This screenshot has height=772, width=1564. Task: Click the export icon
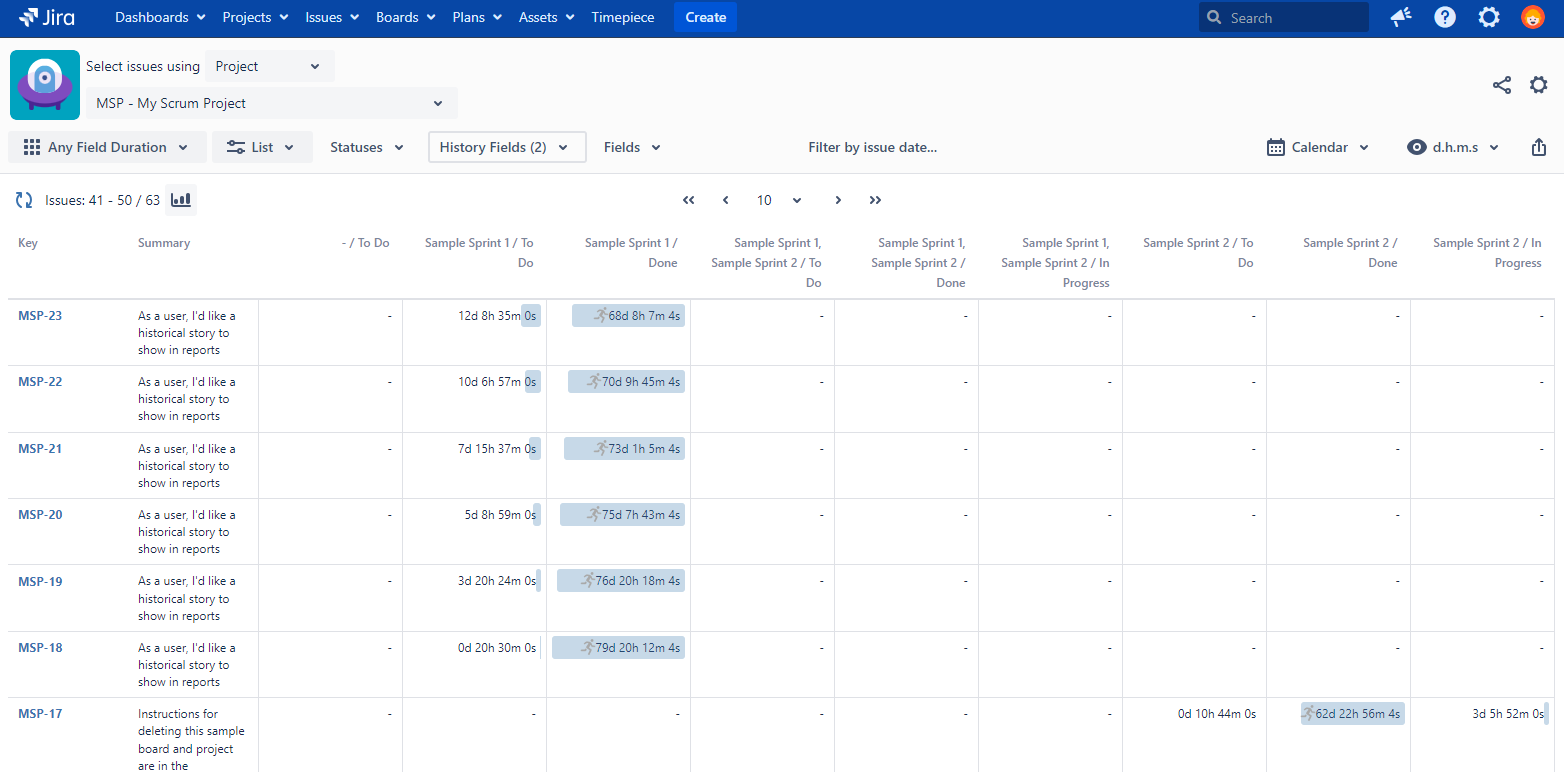coord(1539,147)
